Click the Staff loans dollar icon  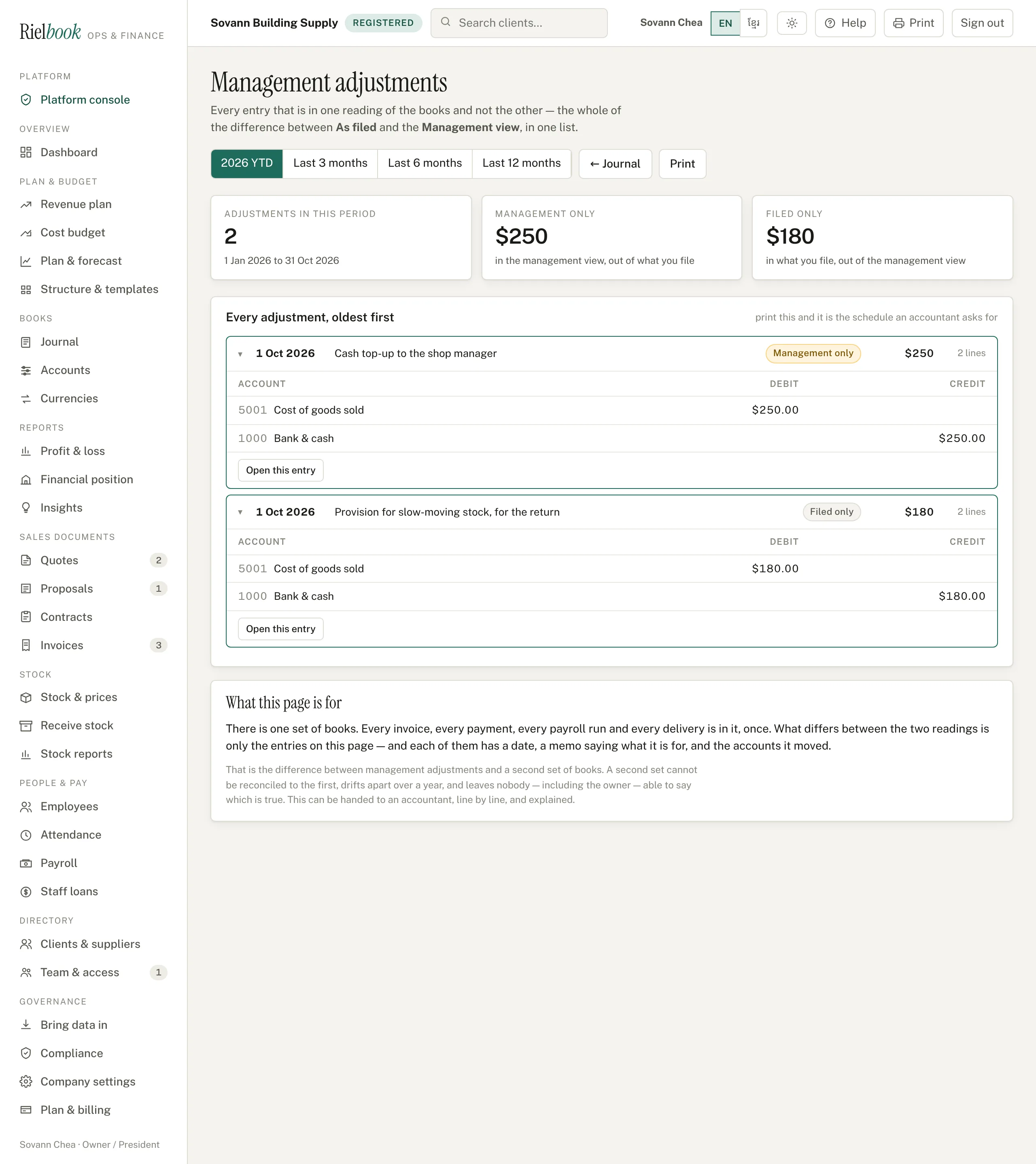25,892
